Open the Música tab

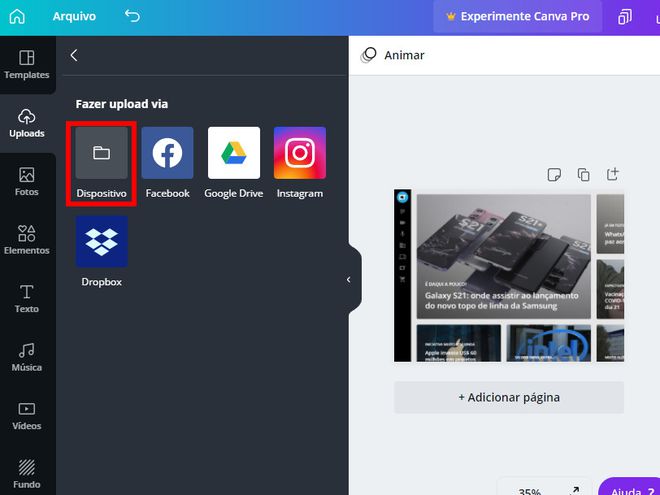(27, 357)
